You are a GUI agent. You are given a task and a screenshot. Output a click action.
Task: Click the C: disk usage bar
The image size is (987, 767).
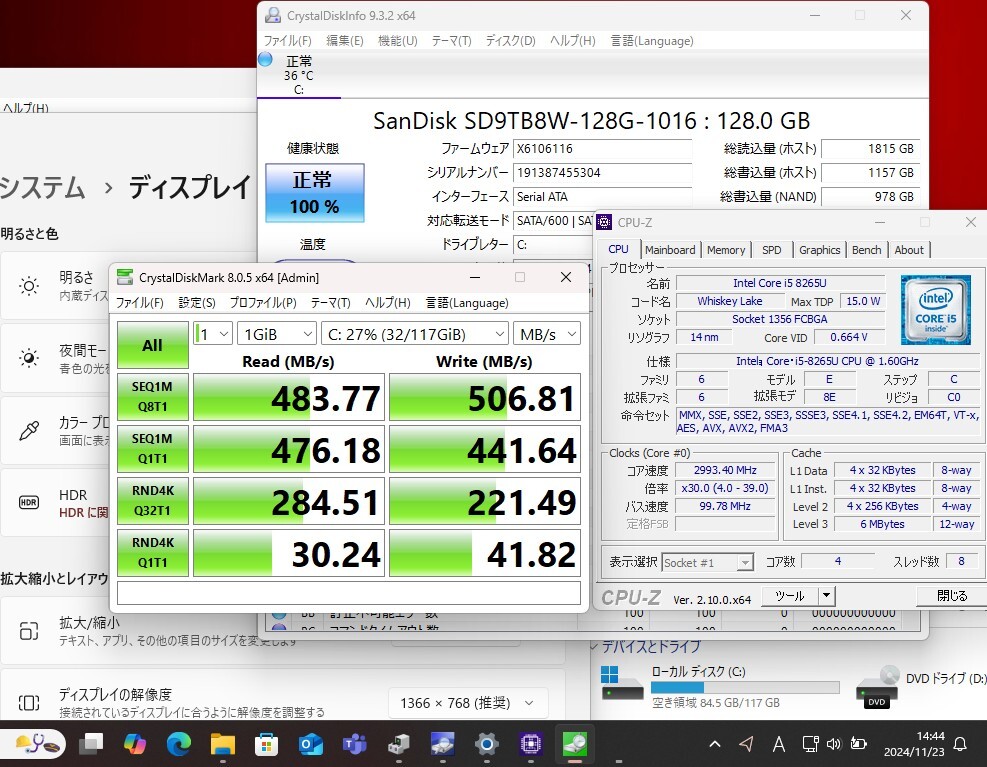coord(745,687)
